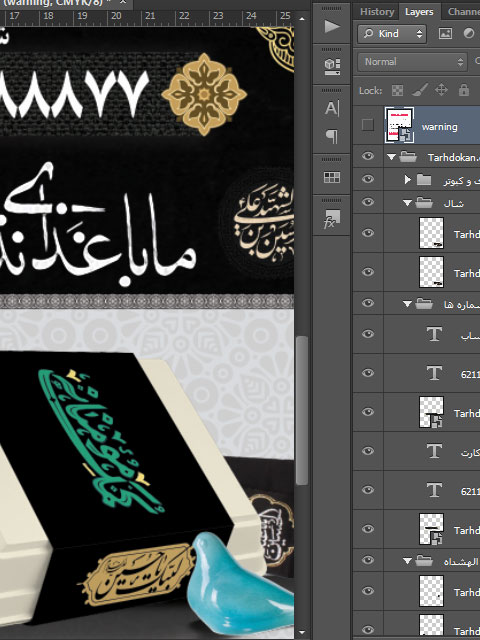480x640 pixels.
Task: Show the hidden warning layer
Action: [x=368, y=125]
